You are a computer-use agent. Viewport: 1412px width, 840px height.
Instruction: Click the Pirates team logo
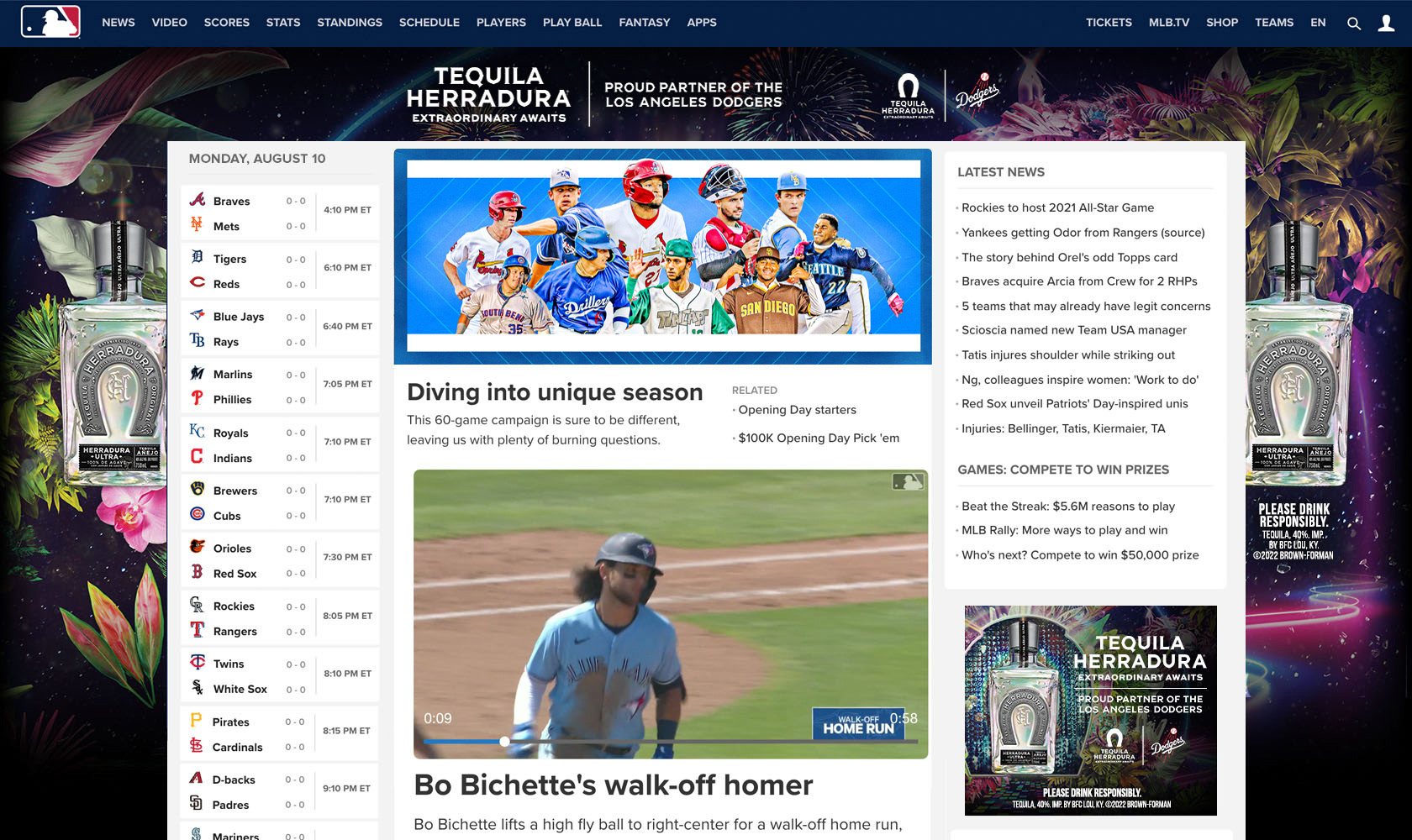196,721
